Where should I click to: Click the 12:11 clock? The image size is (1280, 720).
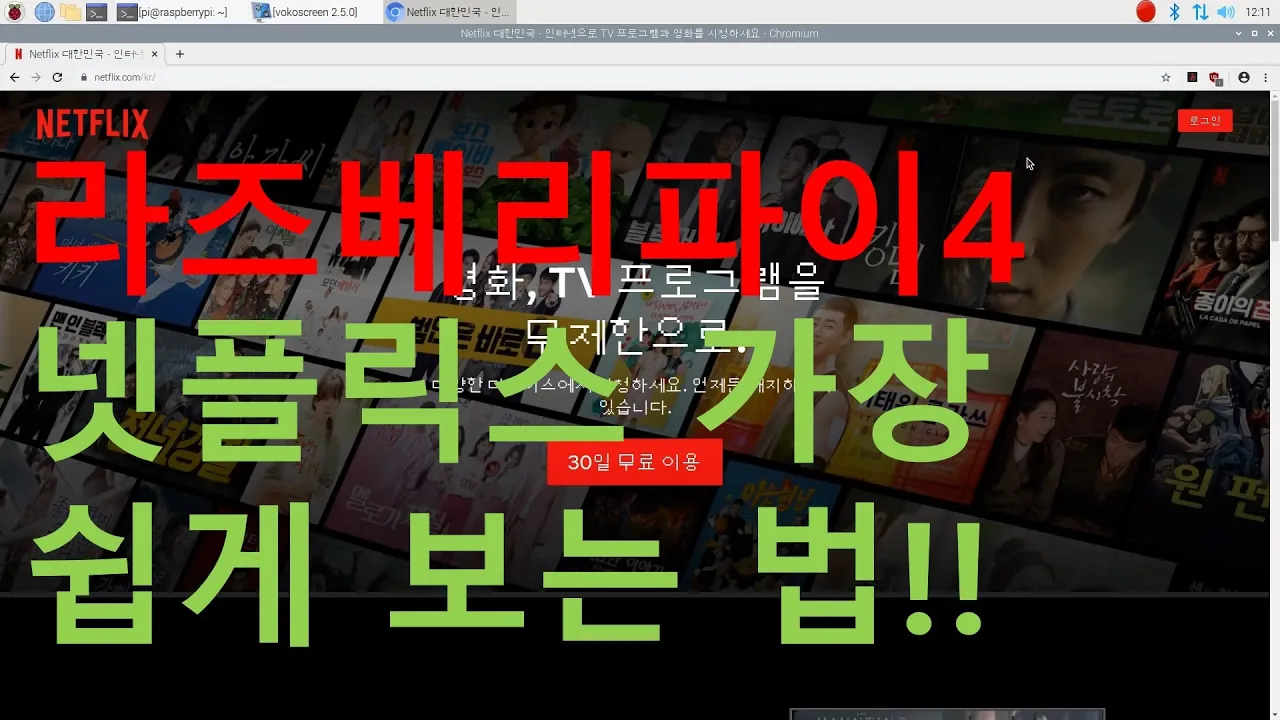tap(1258, 12)
